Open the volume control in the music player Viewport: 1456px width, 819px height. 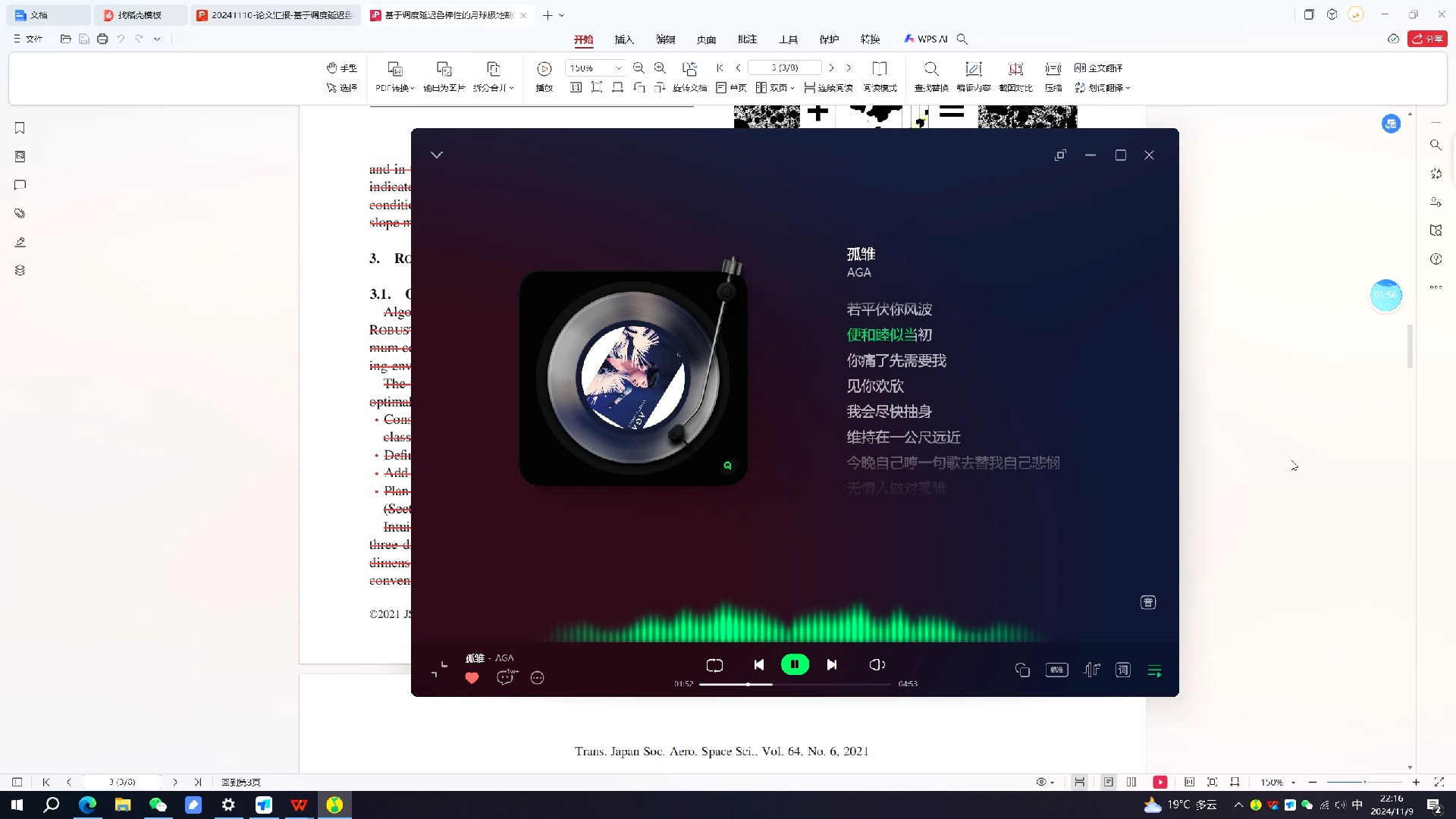(x=877, y=664)
